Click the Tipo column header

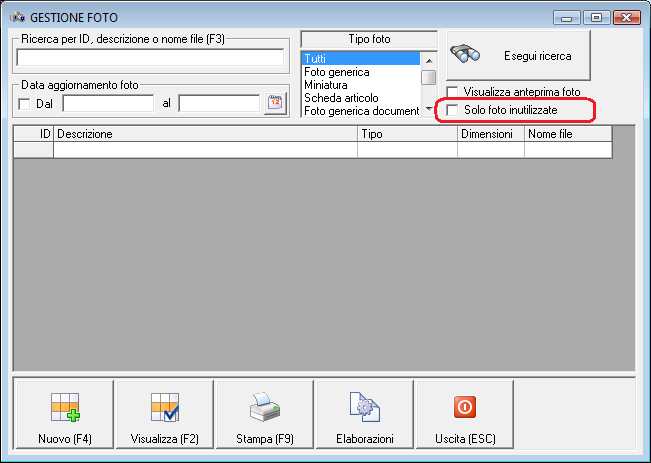407,134
